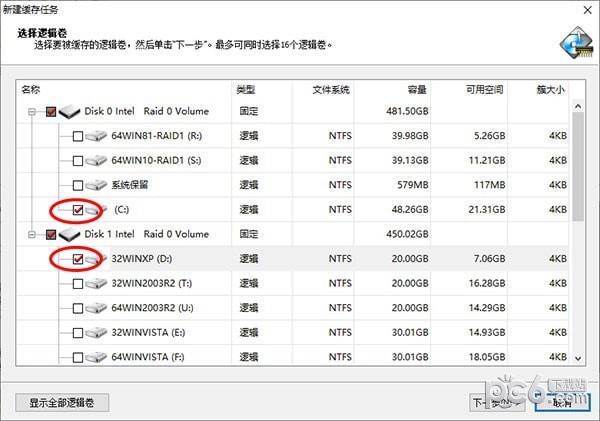Click the 64WIN10-RAID1 (S:) volume icon
This screenshot has height=421, width=600.
point(96,160)
